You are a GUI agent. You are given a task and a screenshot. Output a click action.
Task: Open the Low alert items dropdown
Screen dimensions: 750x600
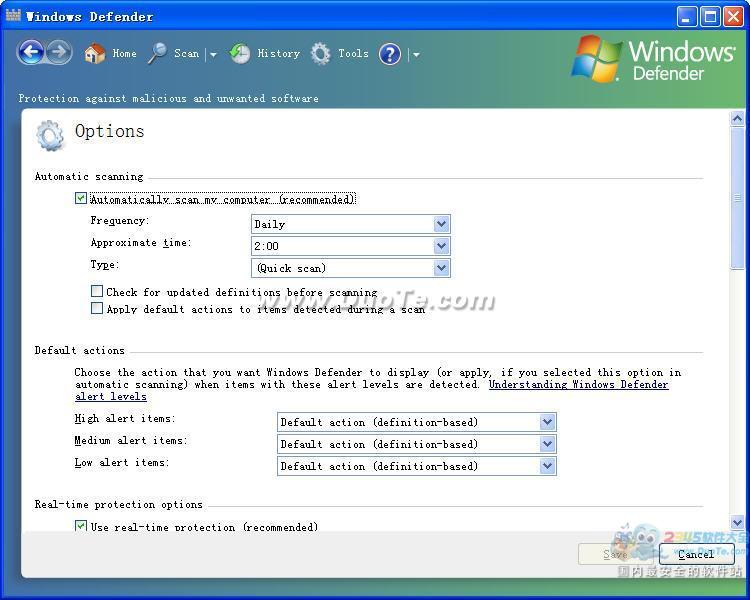click(417, 466)
